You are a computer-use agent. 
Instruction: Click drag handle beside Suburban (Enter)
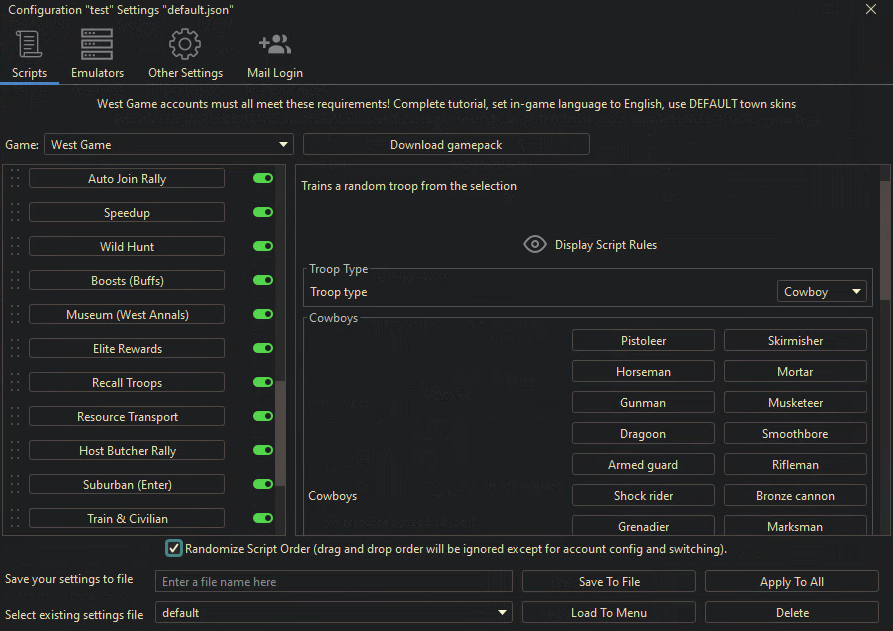pyautogui.click(x=15, y=485)
